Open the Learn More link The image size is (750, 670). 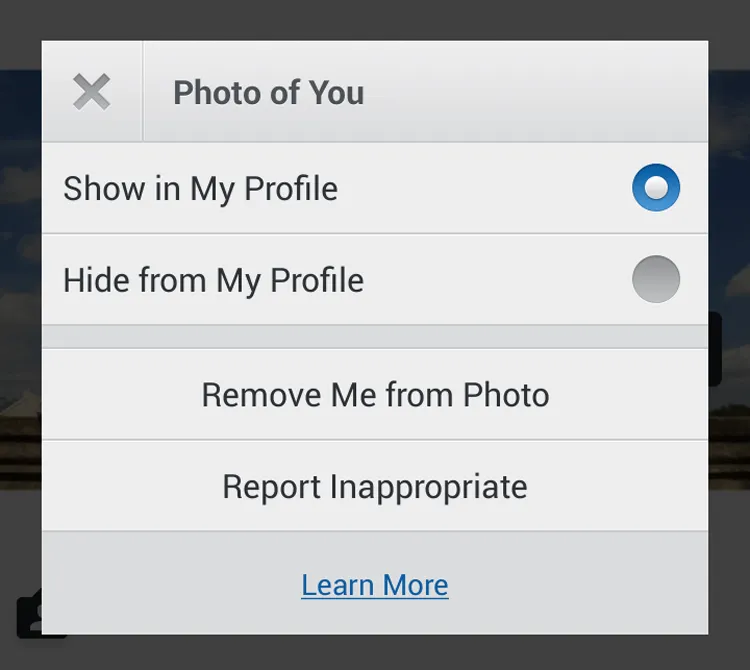[375, 585]
